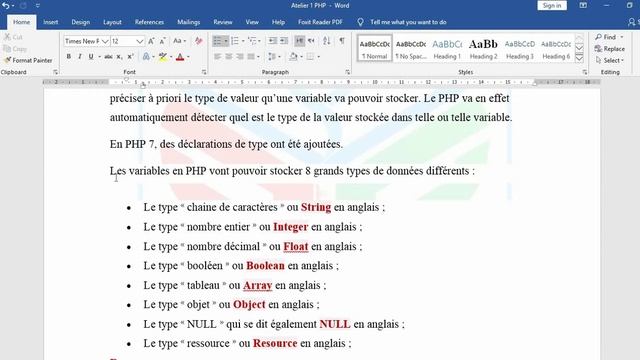The image size is (640, 360).
Task: Align text to the right
Action: pos(240,57)
